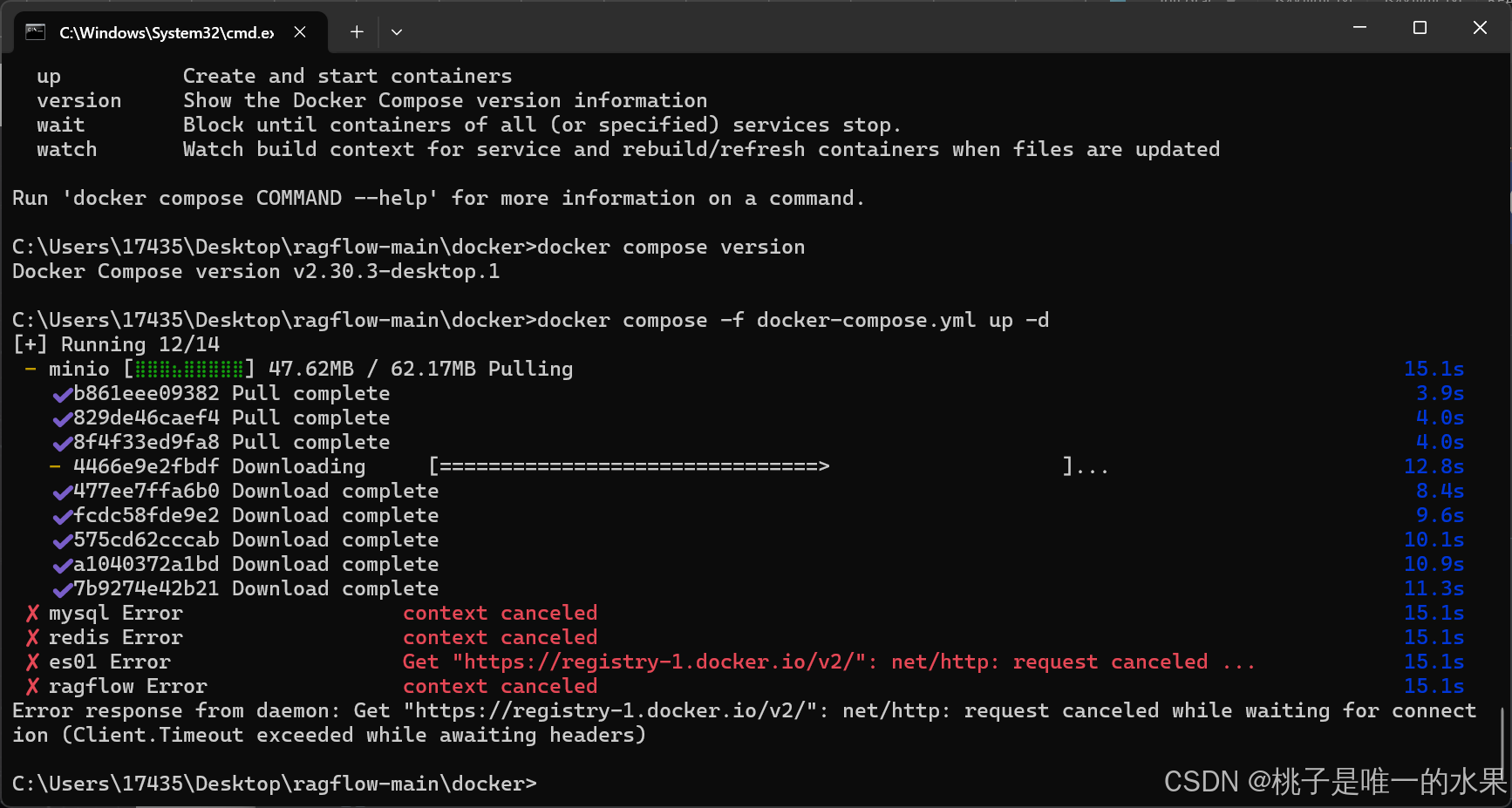Click the 'docker compose -f docker-compose.yml up -d' command
Image resolution: width=1512 pixels, height=808 pixels.
pos(793,321)
